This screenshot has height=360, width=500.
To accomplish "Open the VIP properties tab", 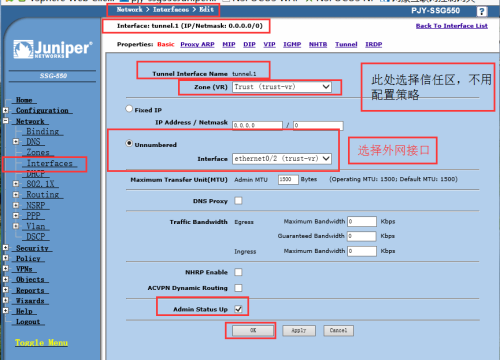I will click(269, 44).
